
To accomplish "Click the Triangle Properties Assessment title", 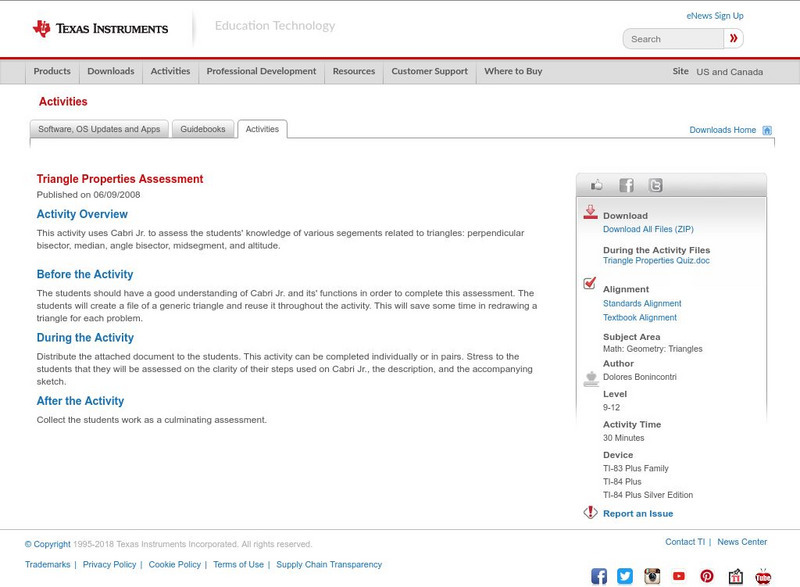I will pos(120,179).
